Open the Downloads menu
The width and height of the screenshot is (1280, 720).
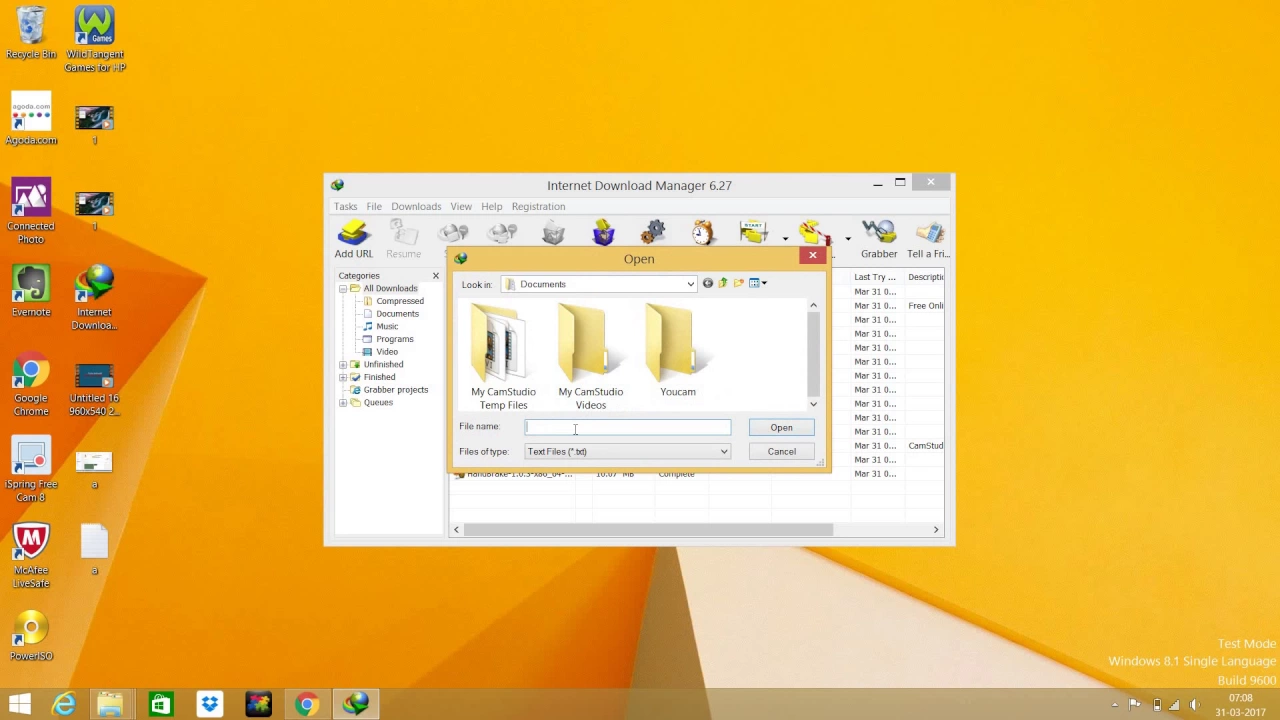(x=416, y=206)
